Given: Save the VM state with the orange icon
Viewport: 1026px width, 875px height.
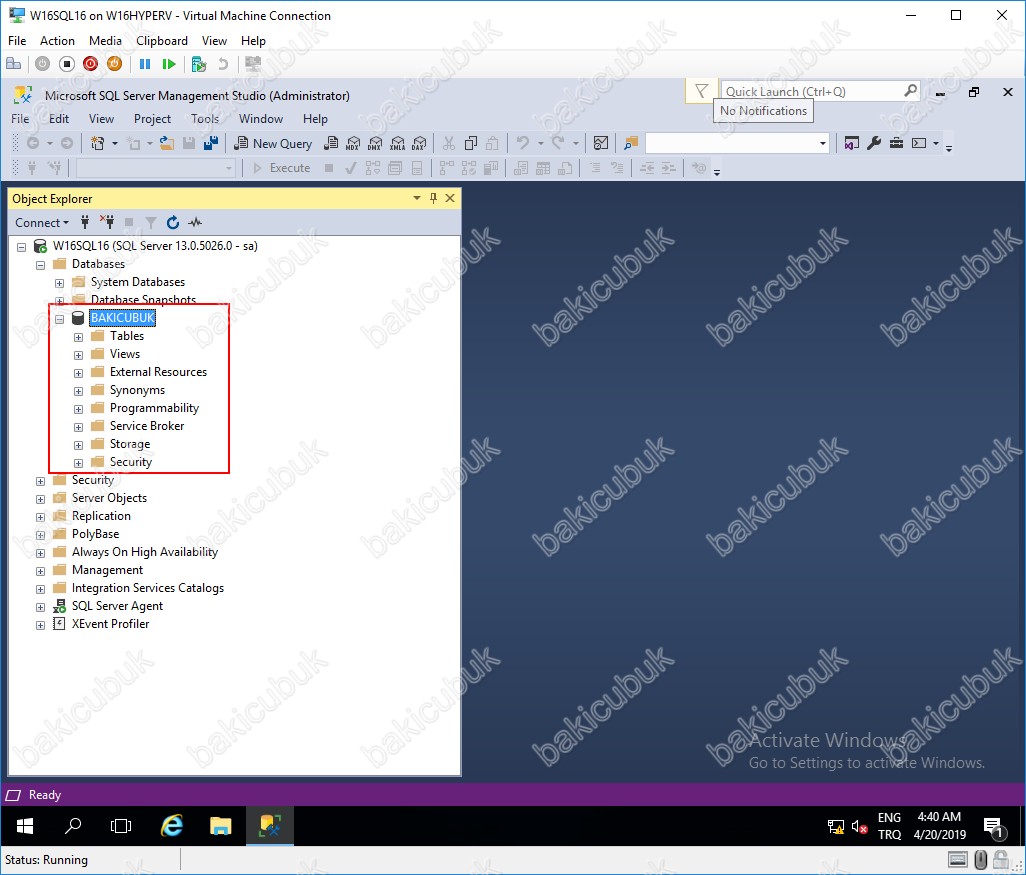Looking at the screenshot, I should coord(115,63).
